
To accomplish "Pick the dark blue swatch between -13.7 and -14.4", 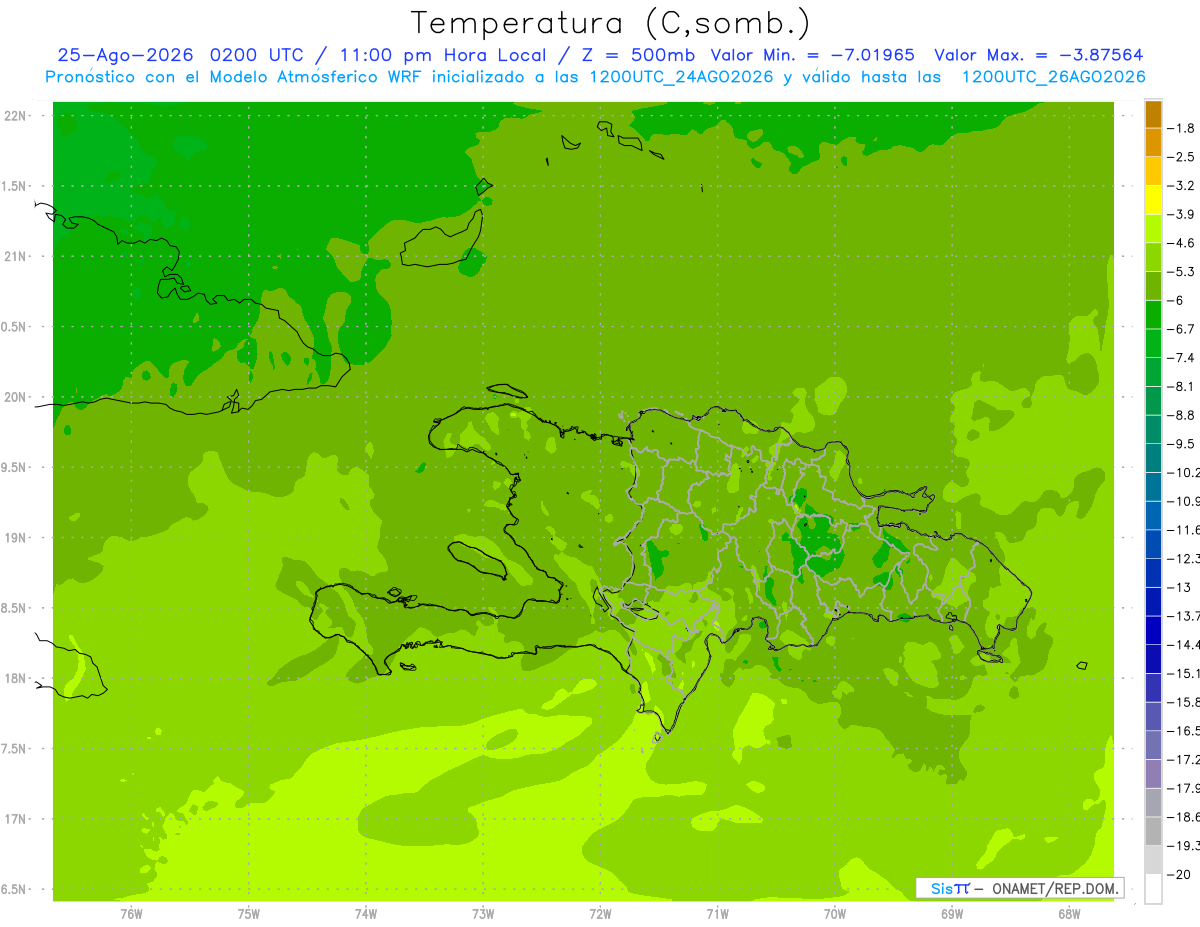I will [x=1153, y=630].
